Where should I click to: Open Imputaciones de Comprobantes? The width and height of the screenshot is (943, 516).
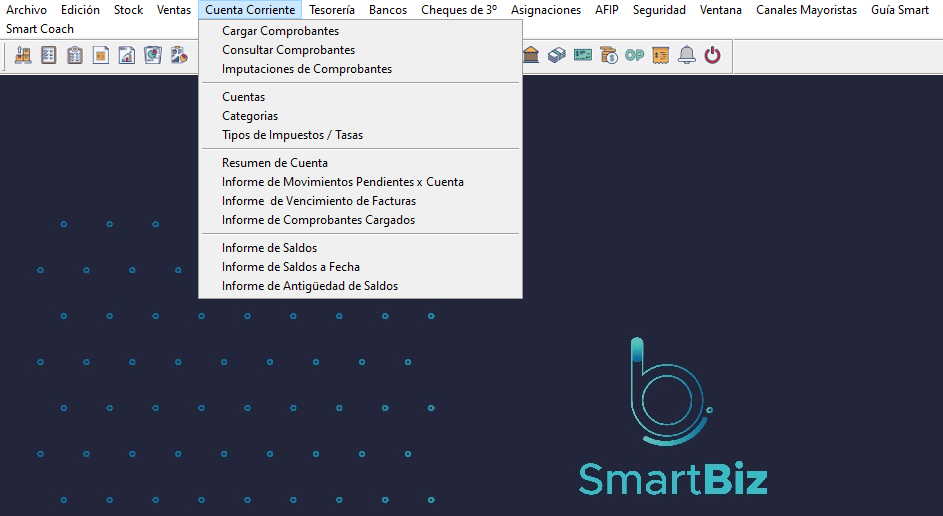[x=306, y=69]
